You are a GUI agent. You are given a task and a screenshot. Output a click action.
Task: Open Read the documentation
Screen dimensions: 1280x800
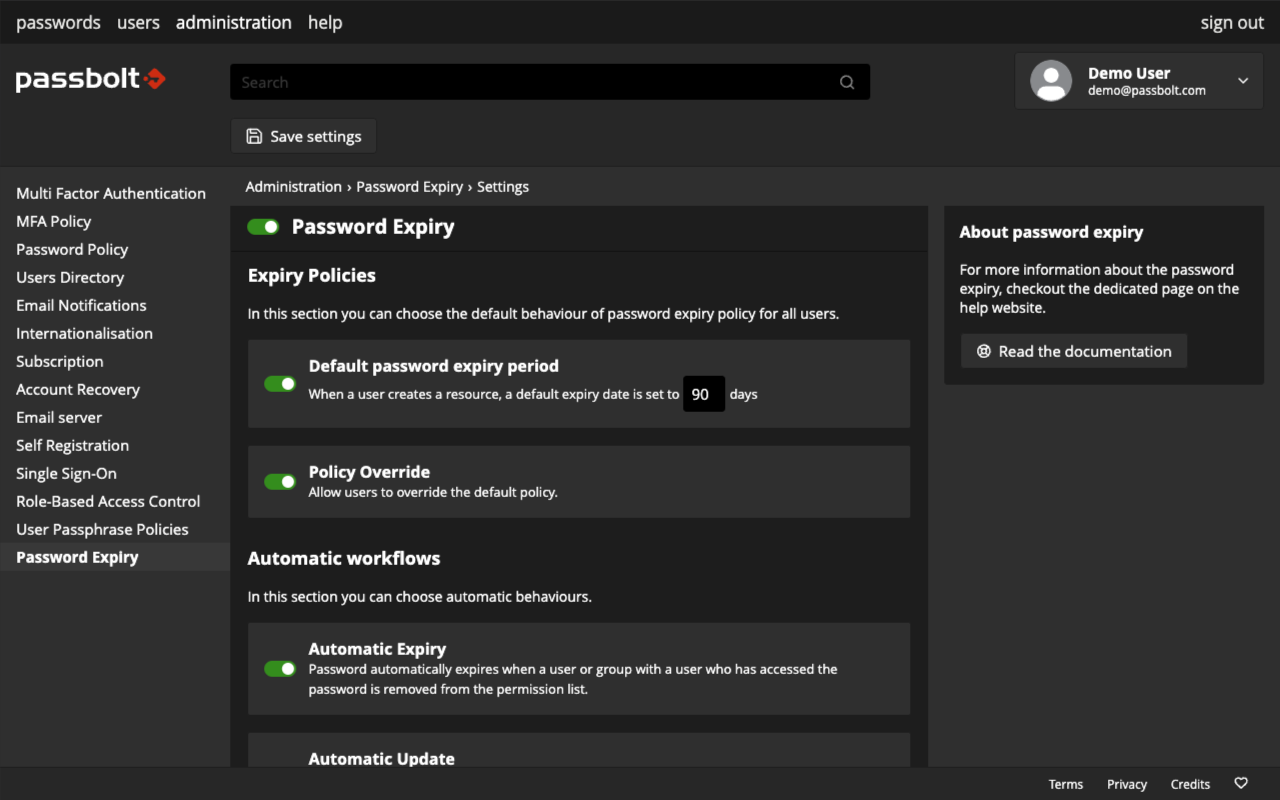1073,351
